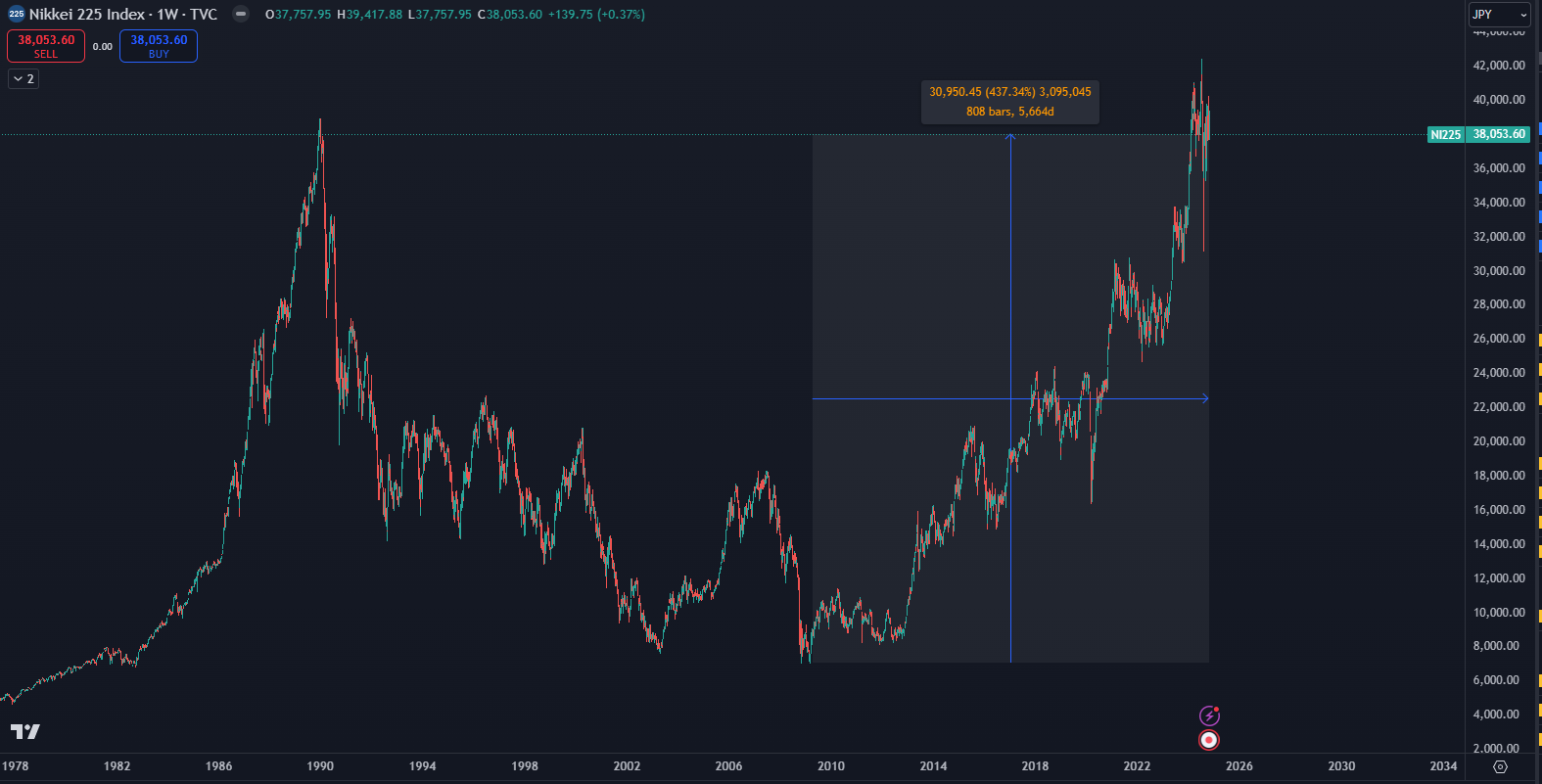Click the 22,000.00 price axis label
The height and width of the screenshot is (784, 1542).
(x=1499, y=407)
